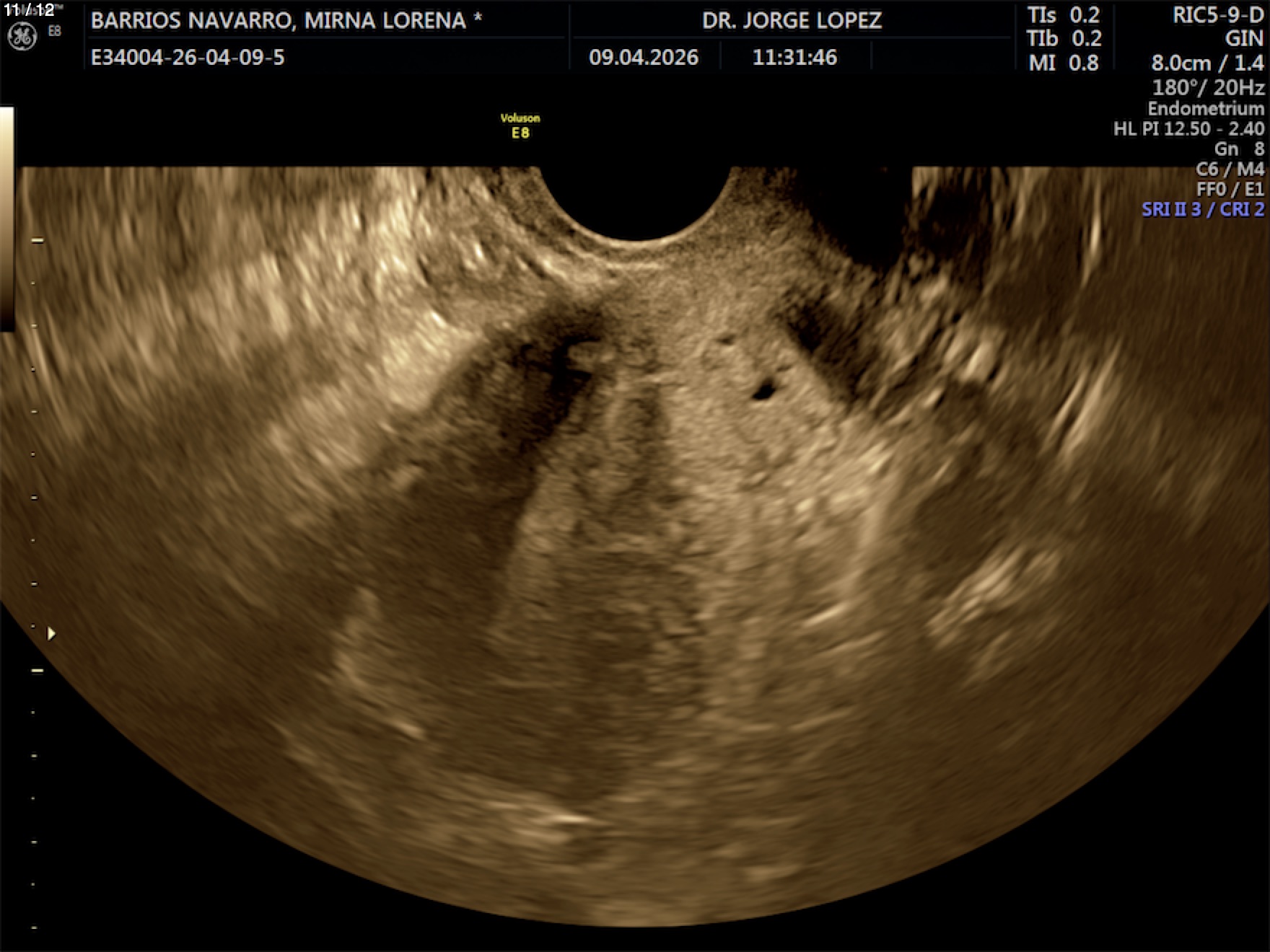Click the time stamp 11:31:46
The height and width of the screenshot is (952, 1270).
coord(794,58)
